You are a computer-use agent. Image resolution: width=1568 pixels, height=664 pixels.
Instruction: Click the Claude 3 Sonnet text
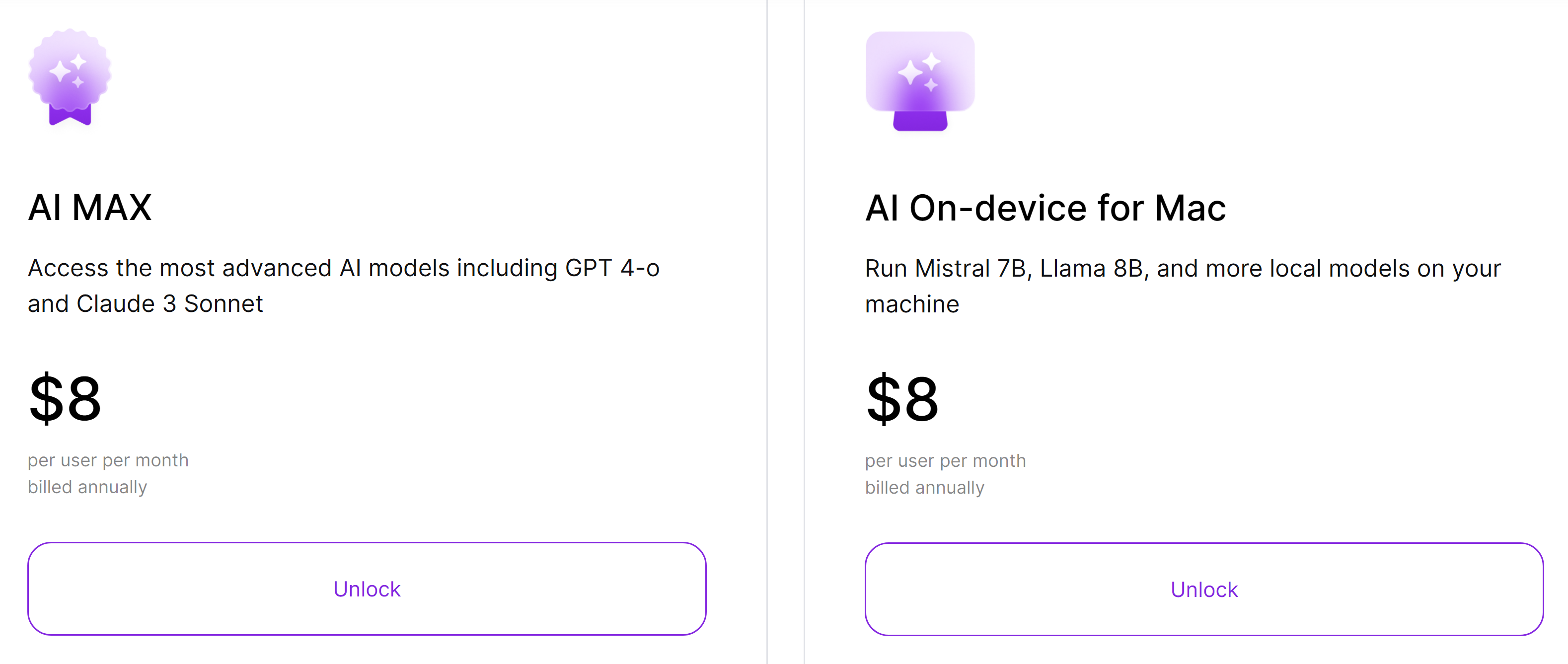click(x=170, y=304)
